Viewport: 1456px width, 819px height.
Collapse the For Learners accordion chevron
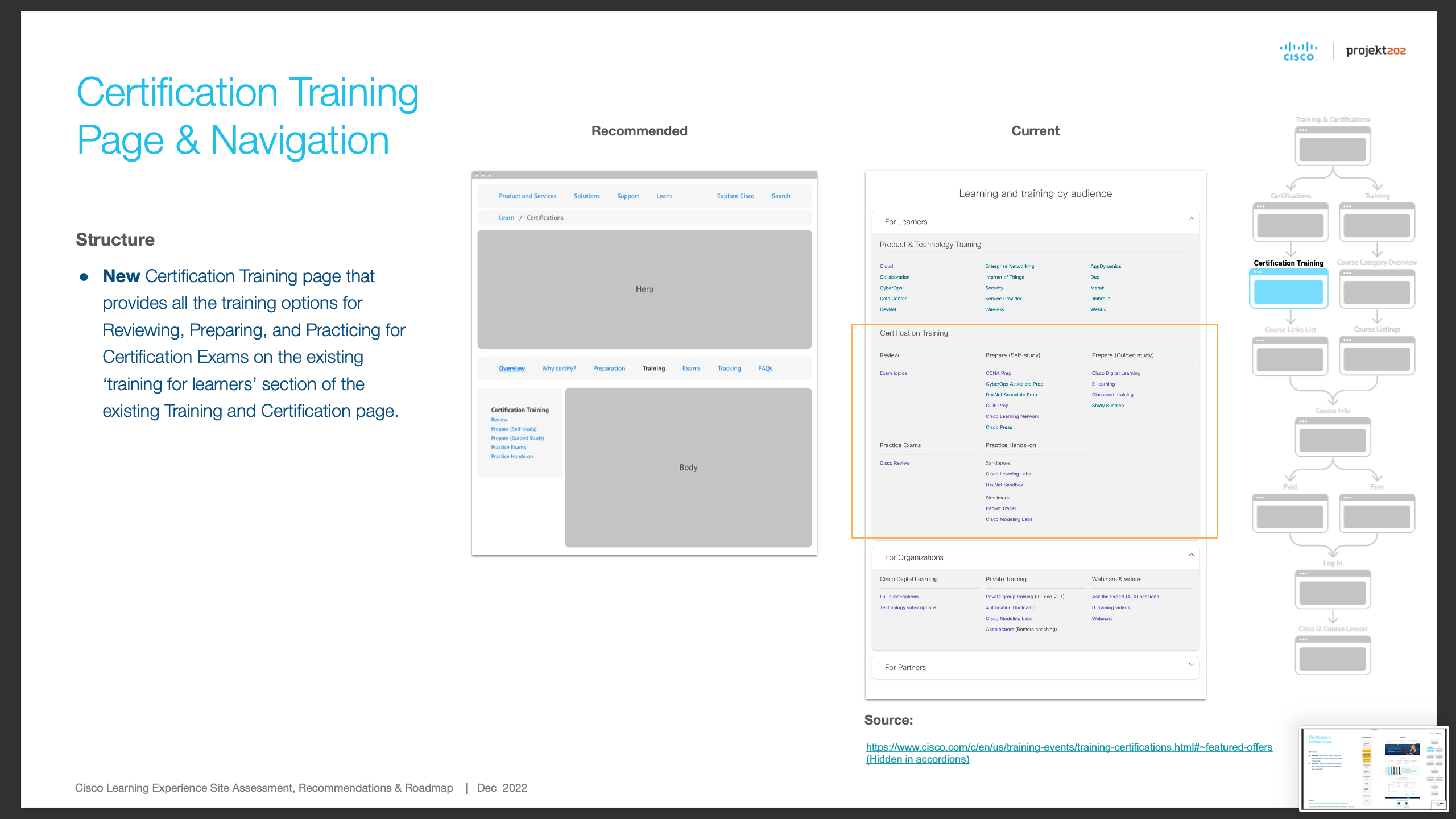1191,220
